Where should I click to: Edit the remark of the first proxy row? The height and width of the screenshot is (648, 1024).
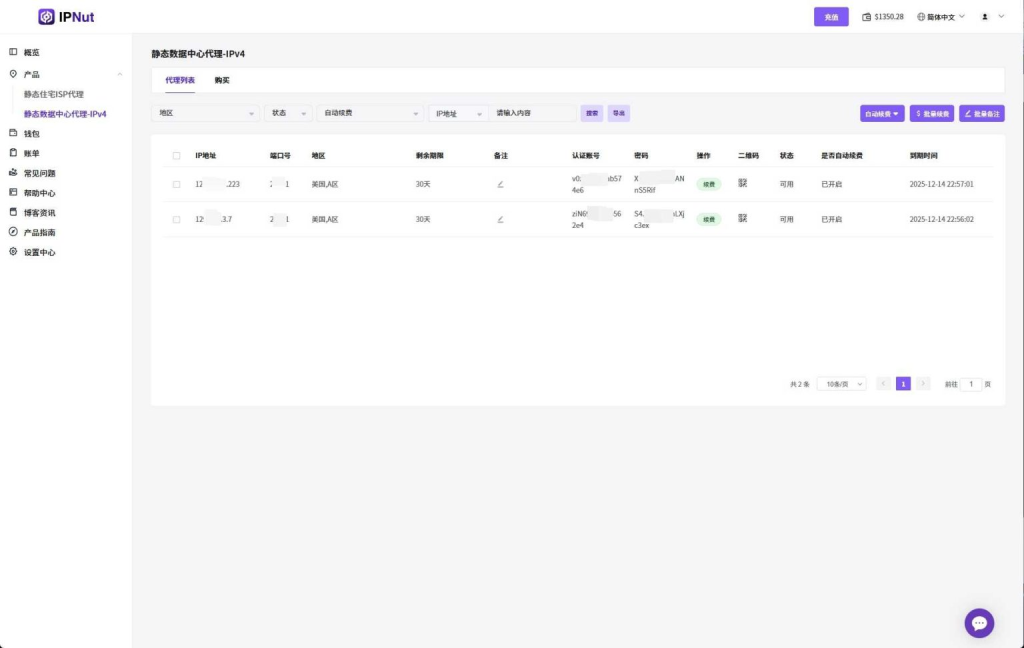500,184
